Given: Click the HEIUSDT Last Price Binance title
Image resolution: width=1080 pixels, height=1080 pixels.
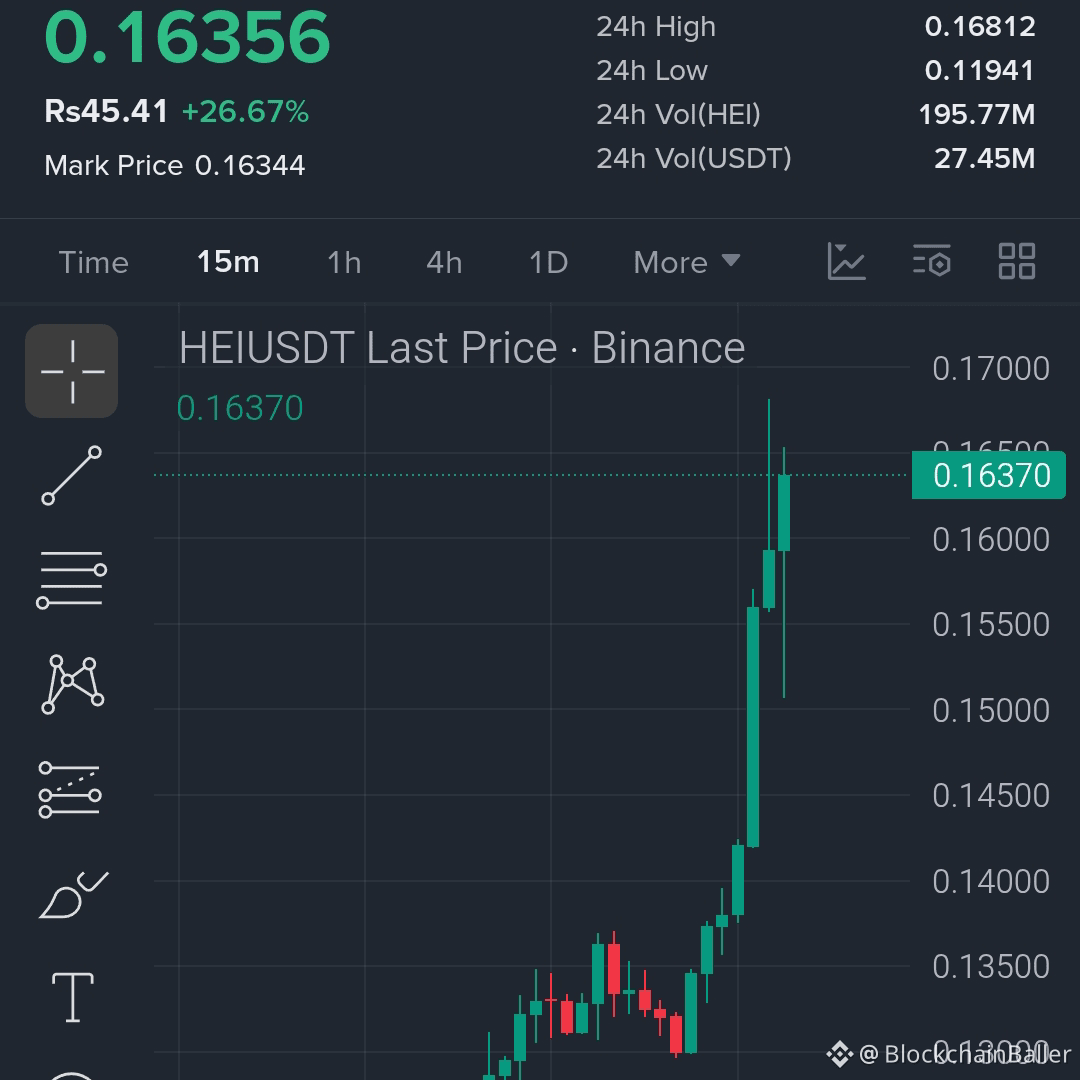Looking at the screenshot, I should point(462,347).
